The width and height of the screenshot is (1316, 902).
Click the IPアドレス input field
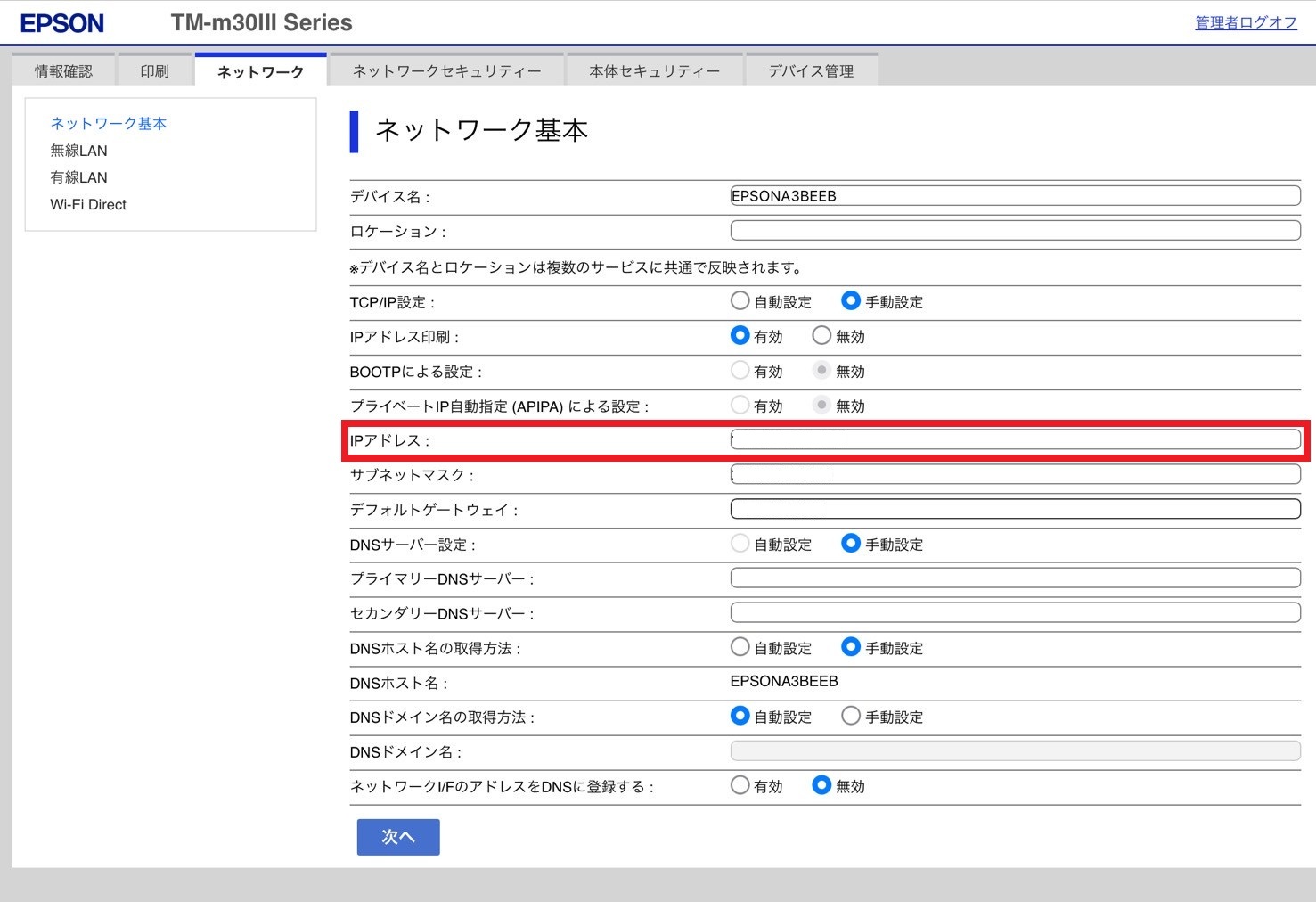pos(1015,439)
